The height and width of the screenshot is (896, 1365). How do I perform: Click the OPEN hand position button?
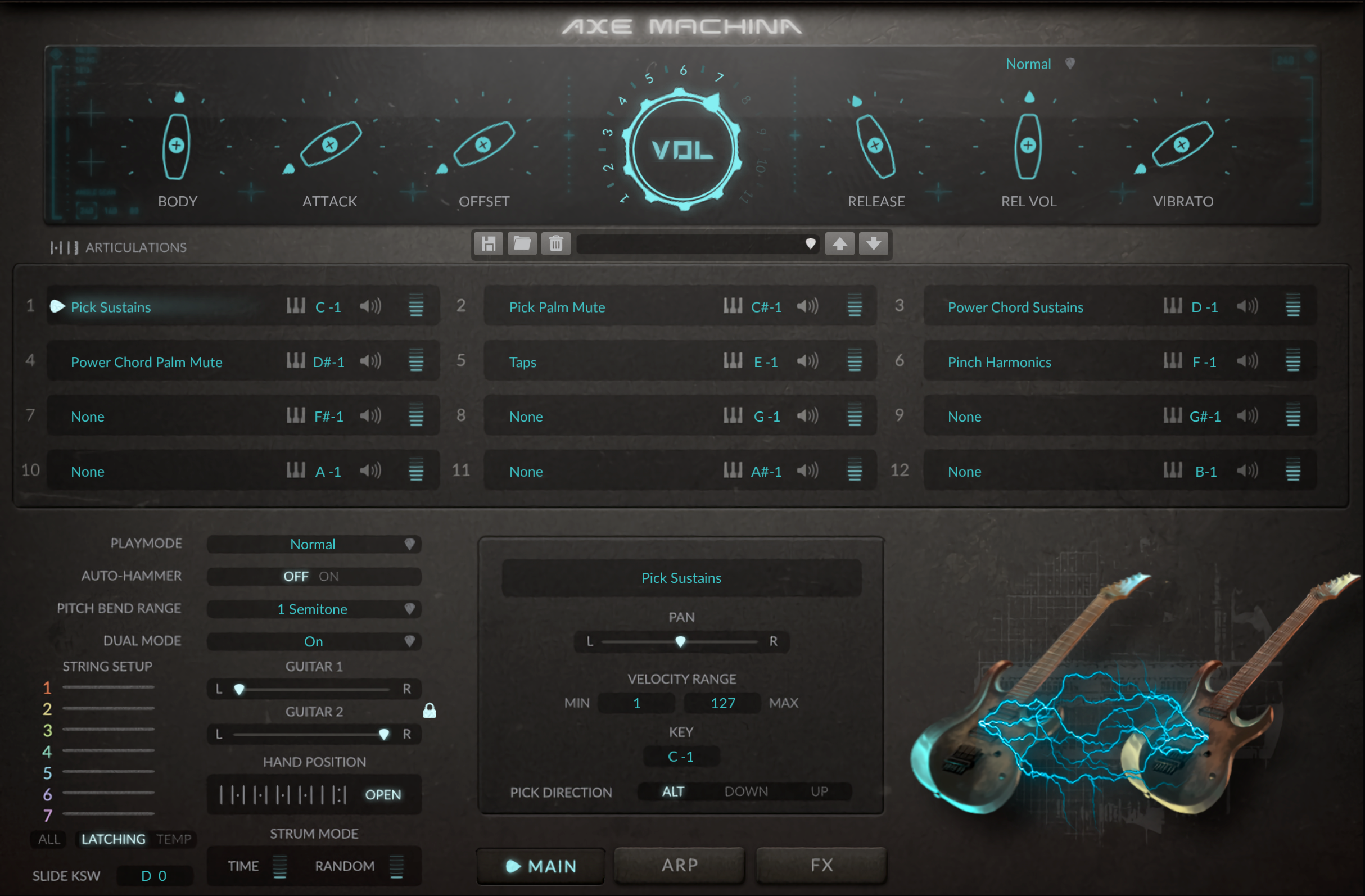pos(383,794)
